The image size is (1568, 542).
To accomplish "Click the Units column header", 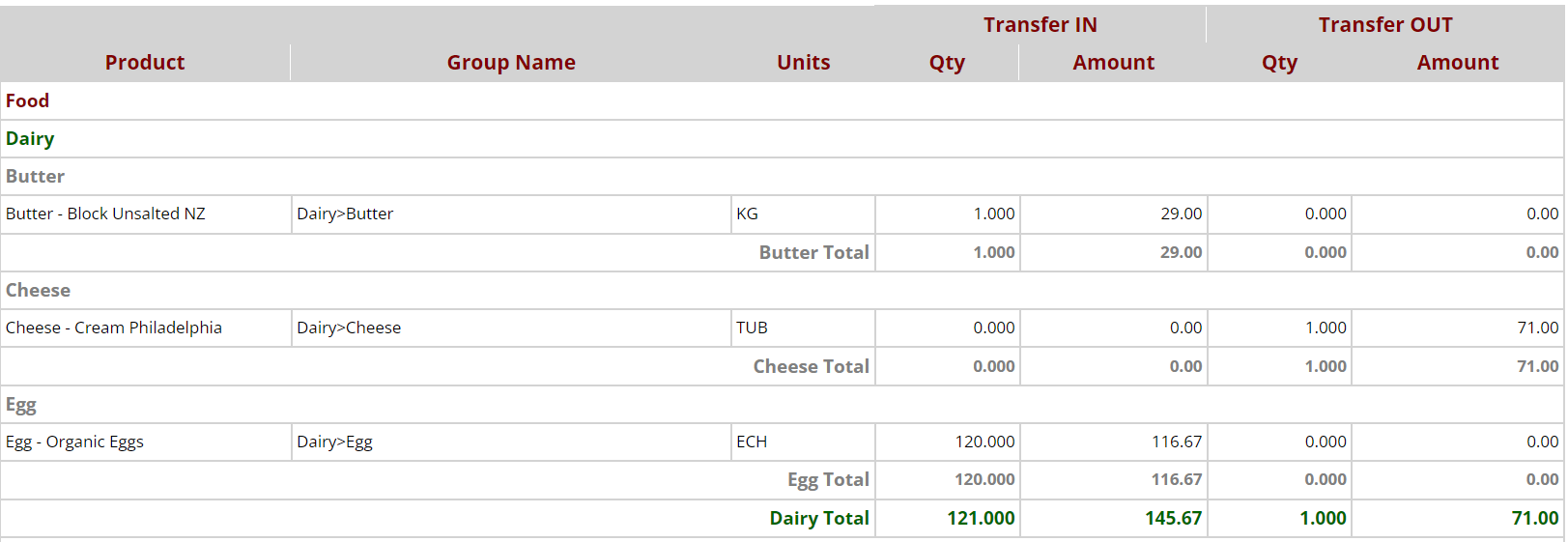I will [x=803, y=63].
